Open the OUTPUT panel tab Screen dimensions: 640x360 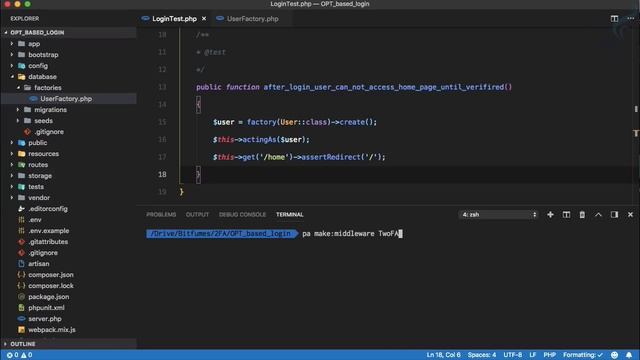click(x=197, y=215)
